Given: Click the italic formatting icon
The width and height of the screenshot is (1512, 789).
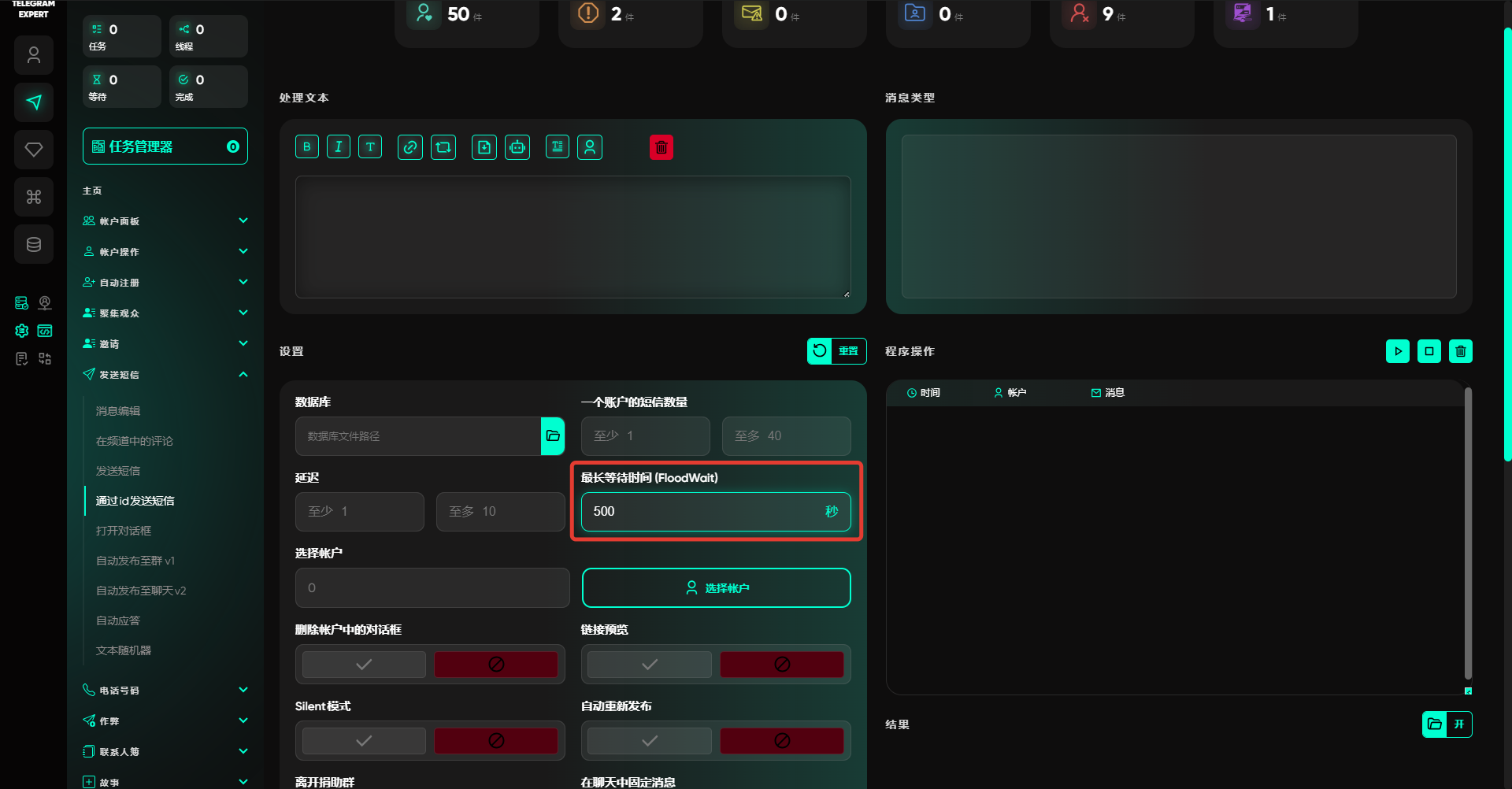Looking at the screenshot, I should click(x=339, y=147).
